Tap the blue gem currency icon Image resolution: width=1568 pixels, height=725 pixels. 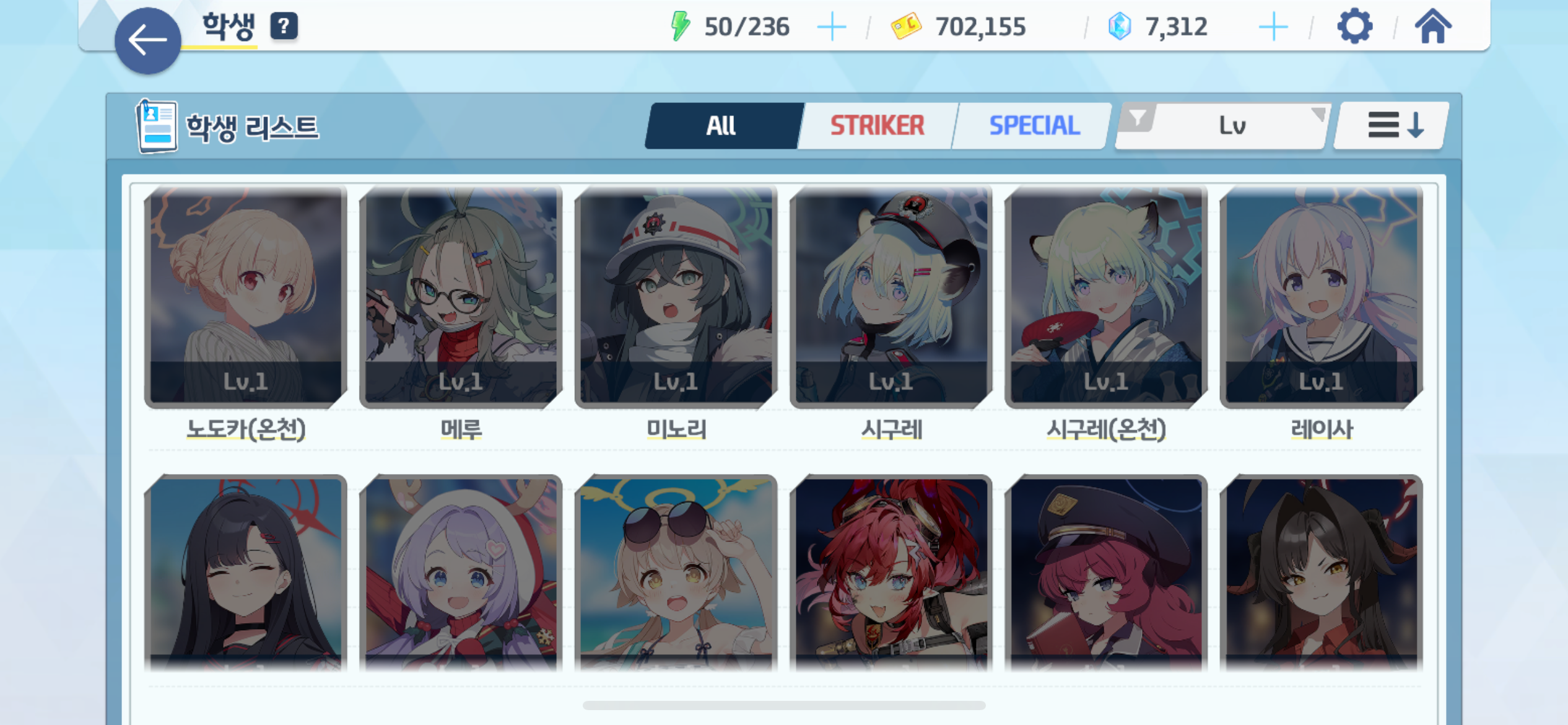point(1120,27)
